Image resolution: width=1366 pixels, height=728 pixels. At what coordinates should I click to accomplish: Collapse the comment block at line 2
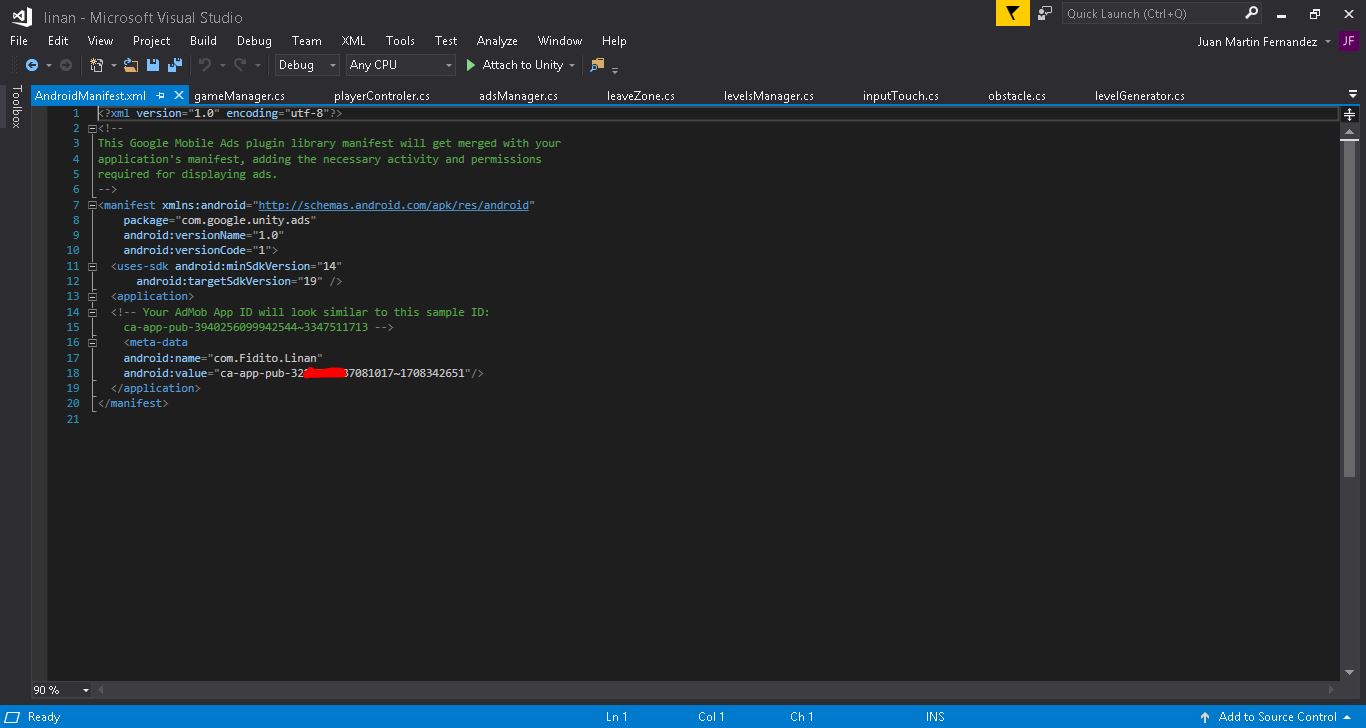coord(92,128)
